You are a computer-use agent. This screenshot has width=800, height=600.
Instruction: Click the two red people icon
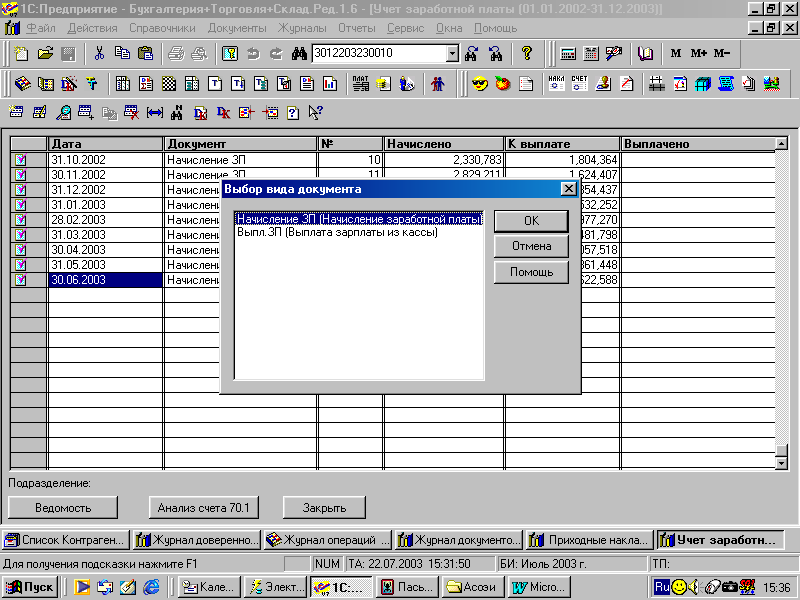[x=437, y=84]
